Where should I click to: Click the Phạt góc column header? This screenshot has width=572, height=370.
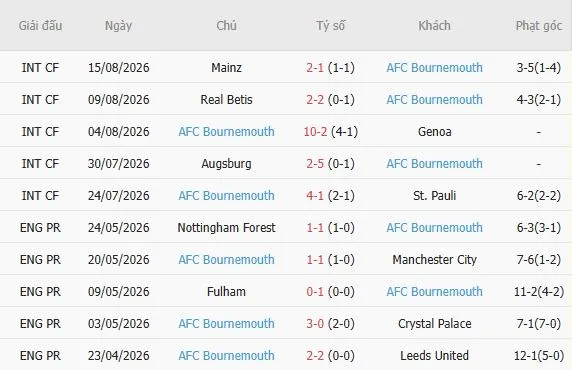tap(539, 26)
